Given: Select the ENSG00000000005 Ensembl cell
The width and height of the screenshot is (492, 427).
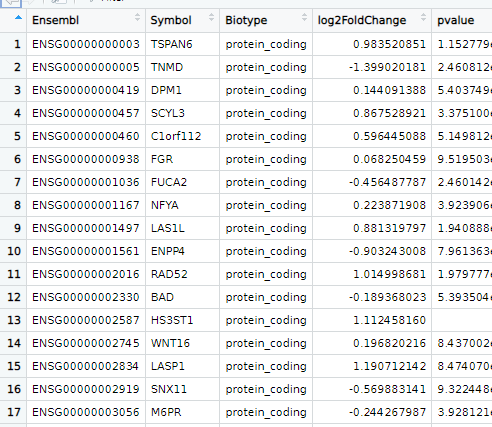Looking at the screenshot, I should (x=86, y=67).
